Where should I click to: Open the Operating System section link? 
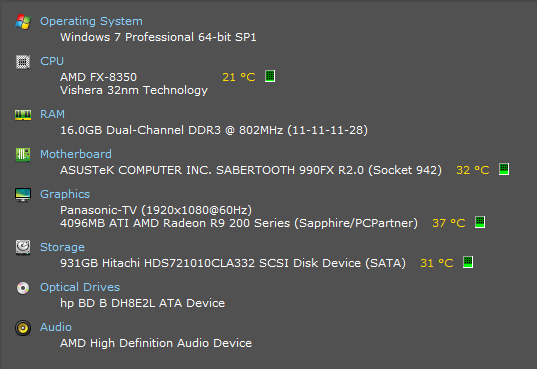pos(91,21)
